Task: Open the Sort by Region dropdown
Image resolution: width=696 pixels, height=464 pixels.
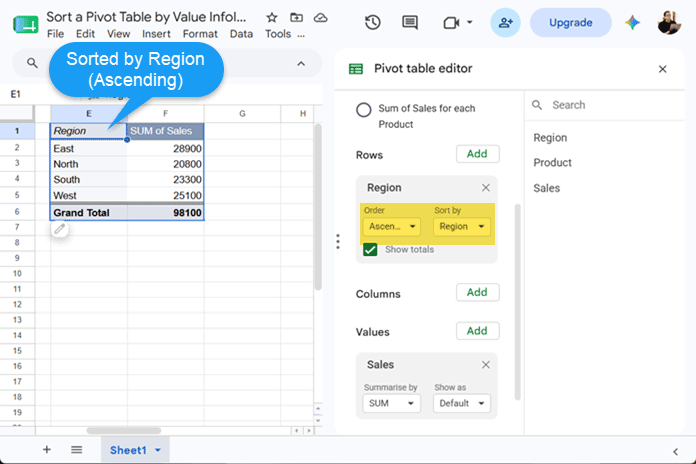Action: pyautogui.click(x=462, y=226)
